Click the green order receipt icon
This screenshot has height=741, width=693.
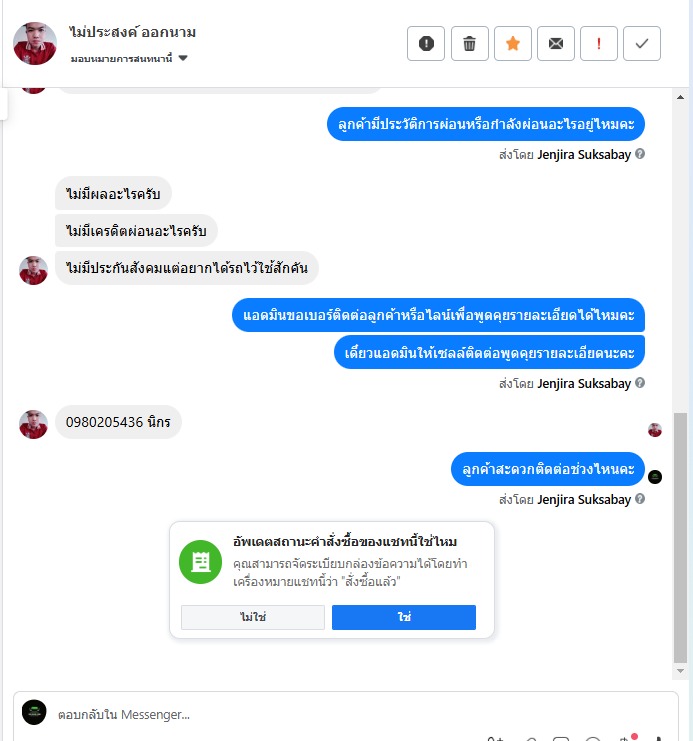[x=200, y=562]
